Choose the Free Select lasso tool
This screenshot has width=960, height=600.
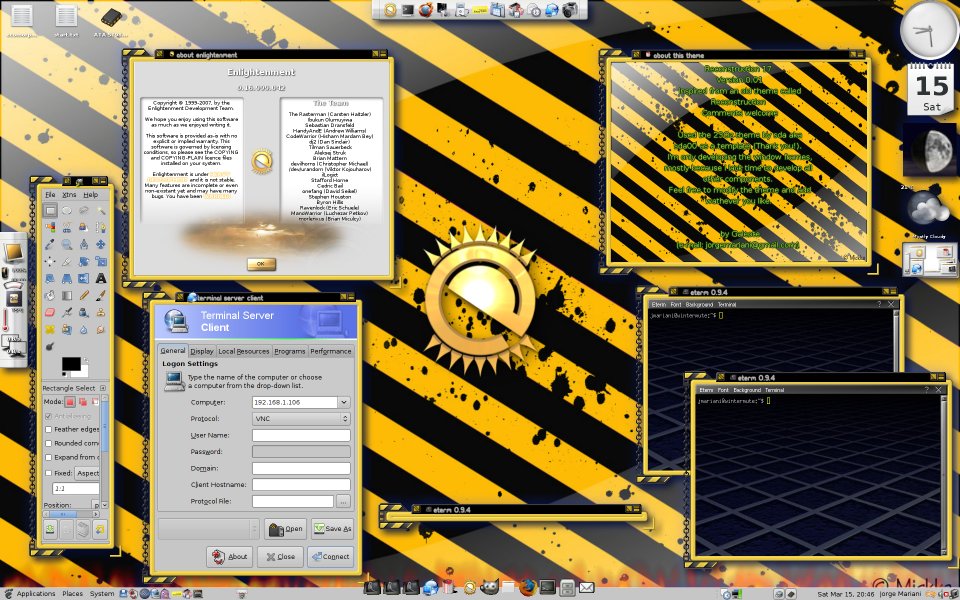[x=84, y=211]
